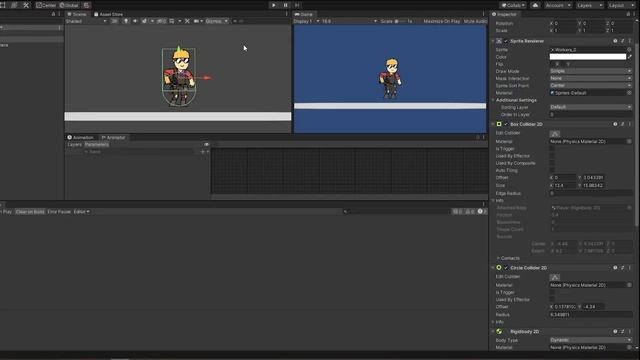
Task: Select Parameters in the Animator panel
Action: click(97, 144)
